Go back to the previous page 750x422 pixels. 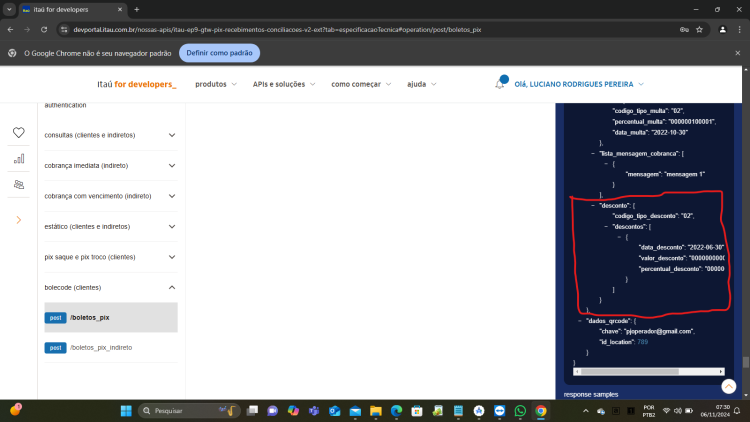tap(11, 30)
